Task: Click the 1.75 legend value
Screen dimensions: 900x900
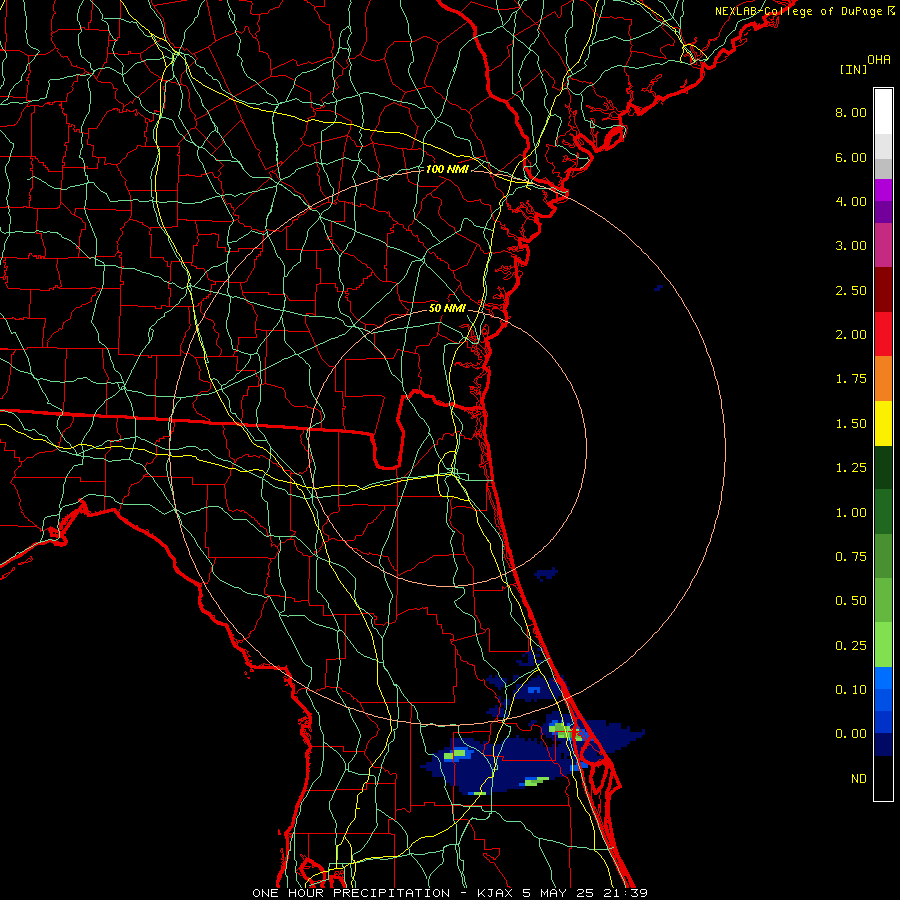Action: click(851, 379)
